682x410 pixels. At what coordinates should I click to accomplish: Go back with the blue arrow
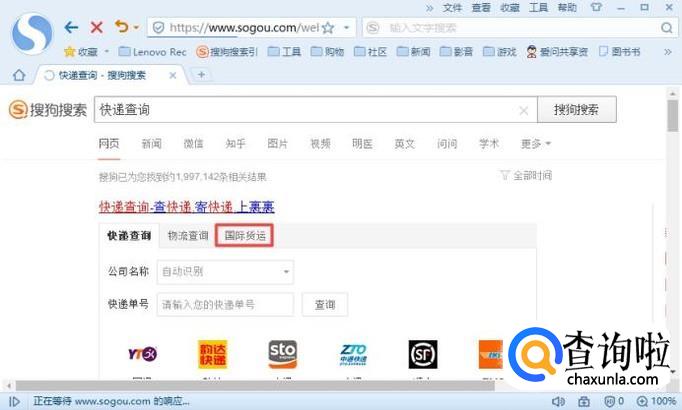(x=71, y=27)
